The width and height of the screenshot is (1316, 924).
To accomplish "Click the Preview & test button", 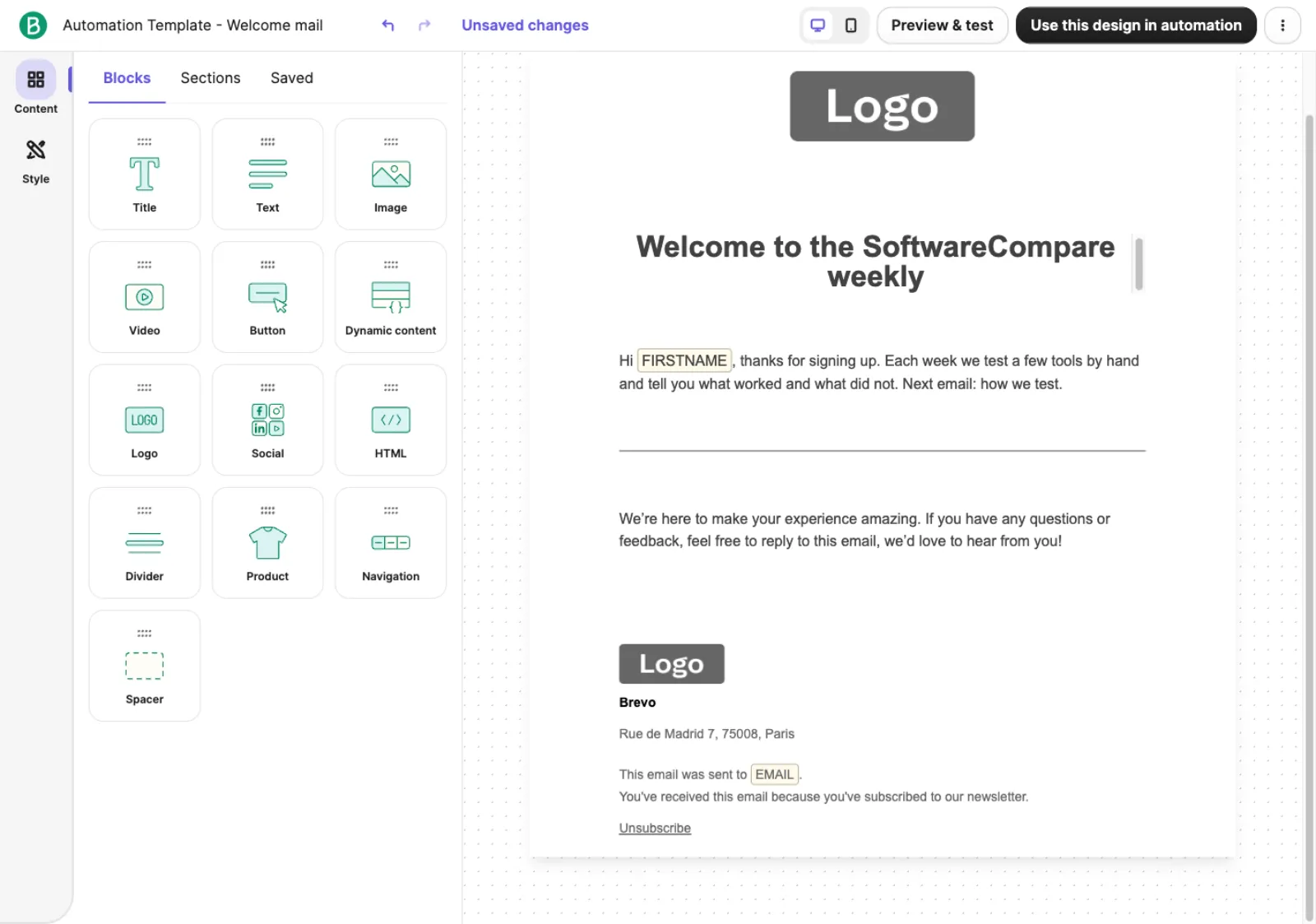I will click(942, 26).
